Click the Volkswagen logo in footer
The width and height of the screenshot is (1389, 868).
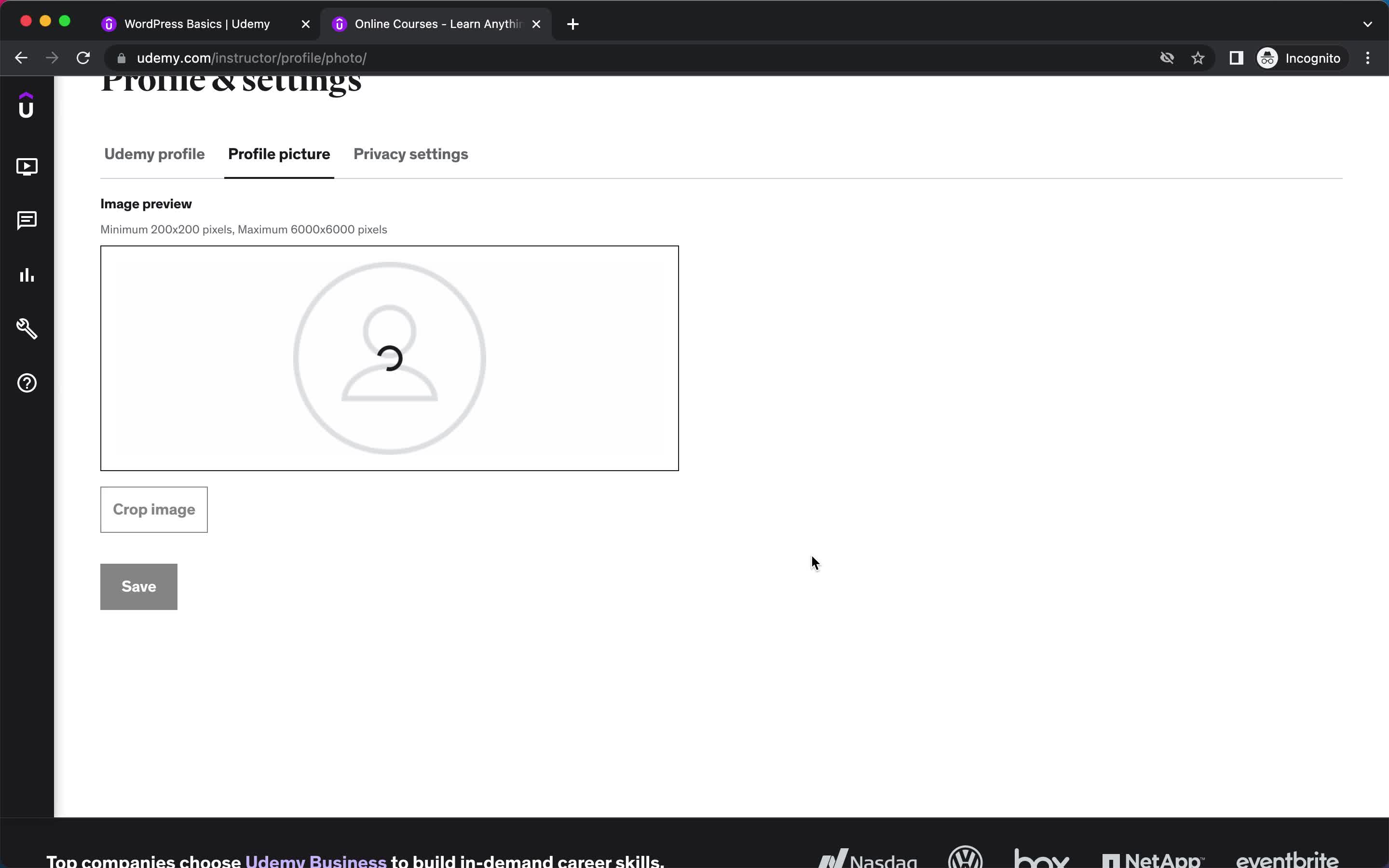coord(966,857)
